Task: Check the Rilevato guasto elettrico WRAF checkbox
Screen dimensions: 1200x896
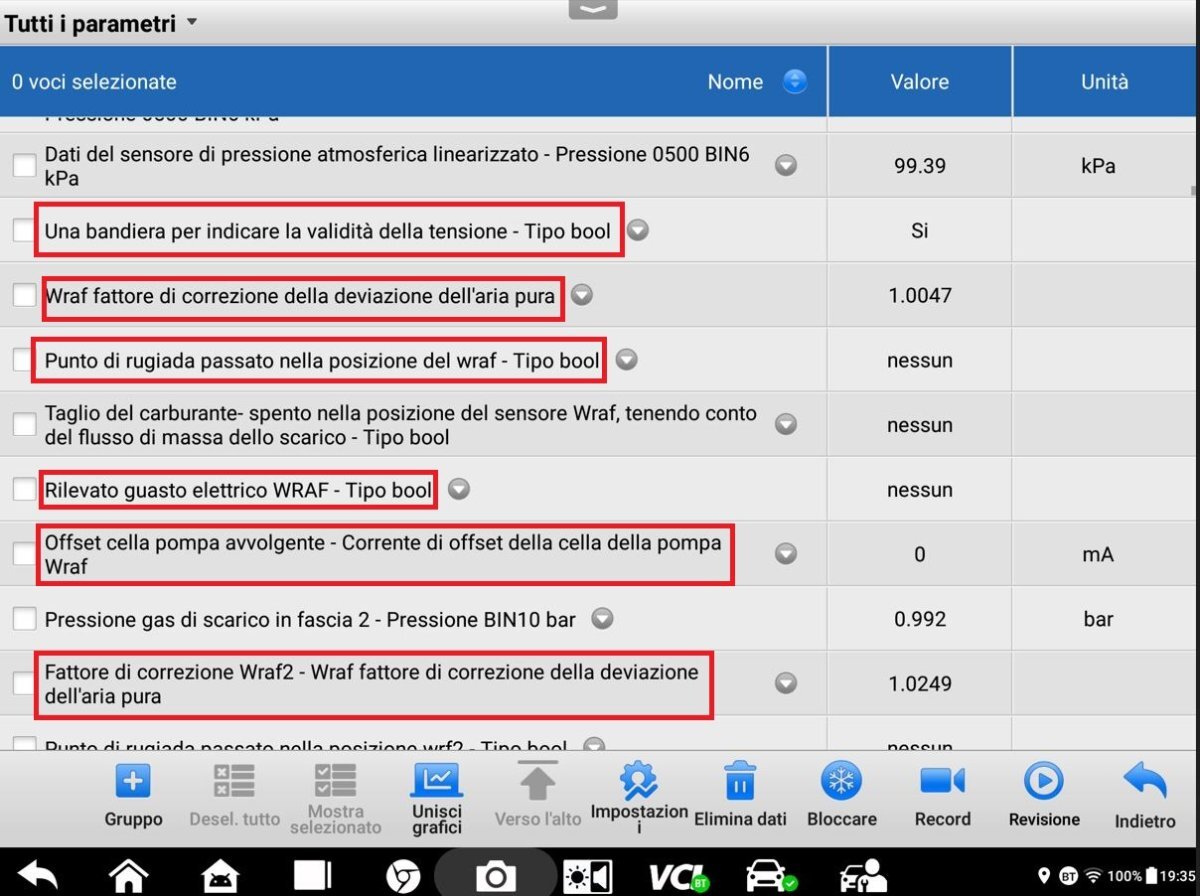Action: coord(24,490)
